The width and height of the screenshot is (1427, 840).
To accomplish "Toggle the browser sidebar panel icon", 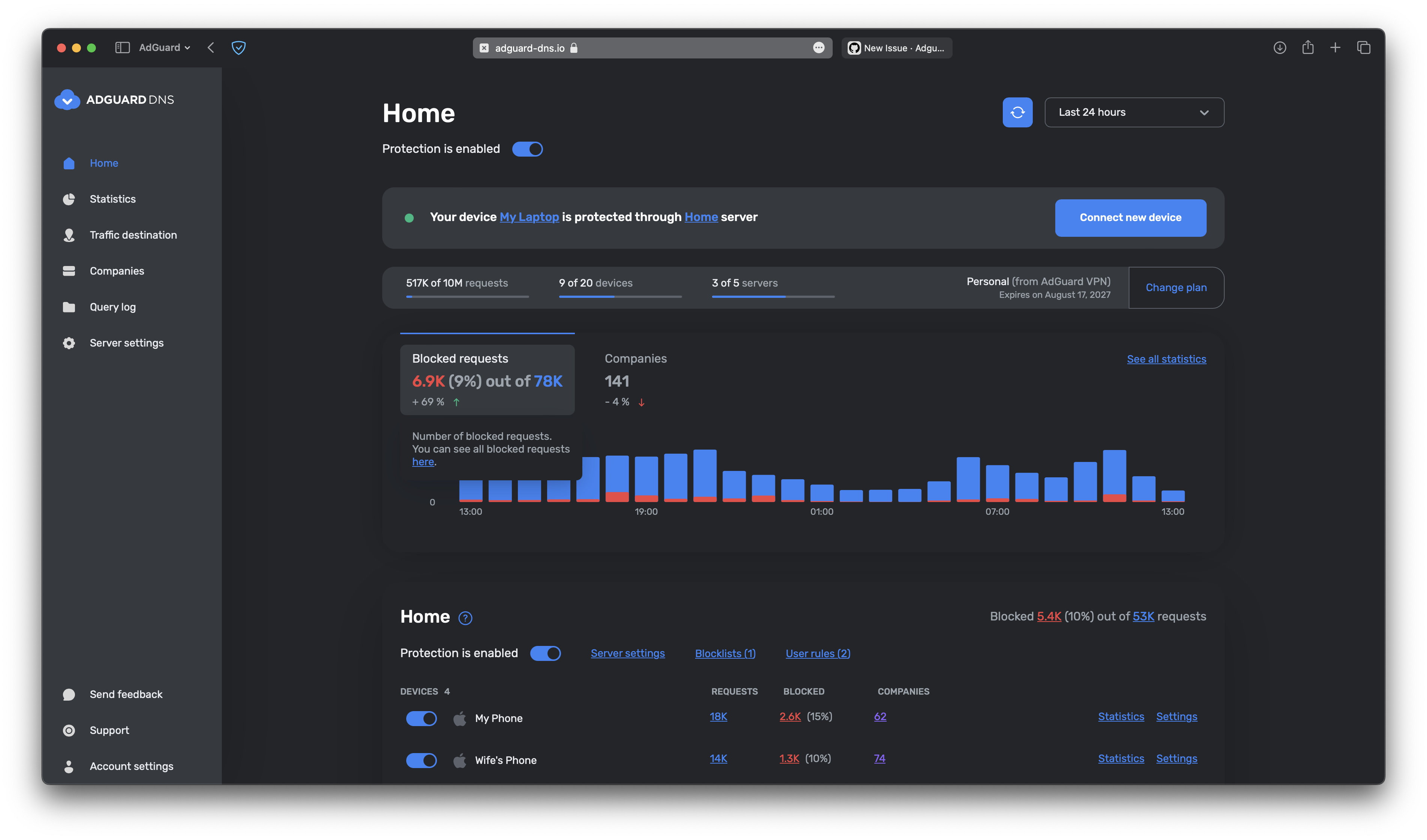I will point(122,48).
